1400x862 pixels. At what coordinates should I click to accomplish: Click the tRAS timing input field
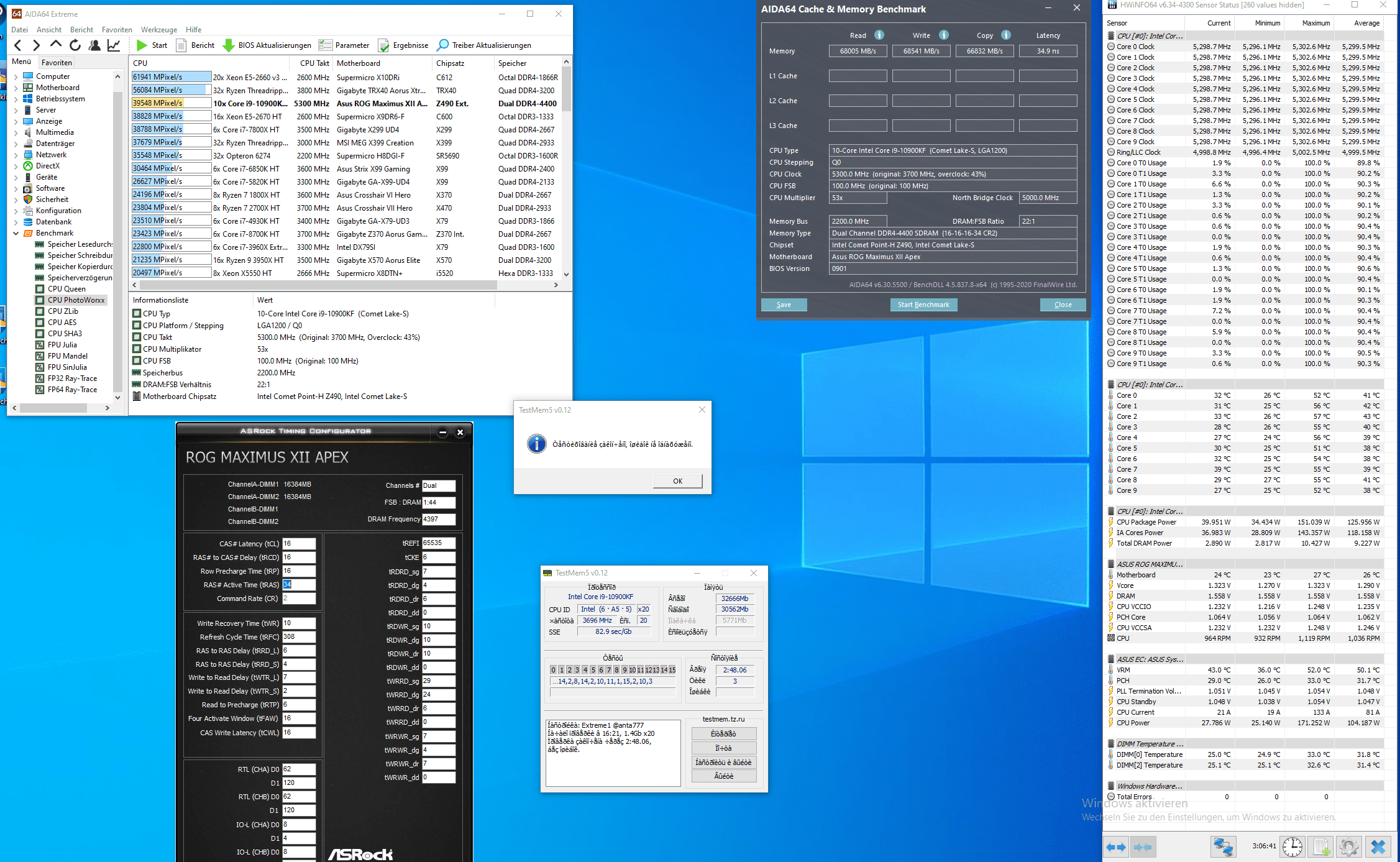(299, 585)
